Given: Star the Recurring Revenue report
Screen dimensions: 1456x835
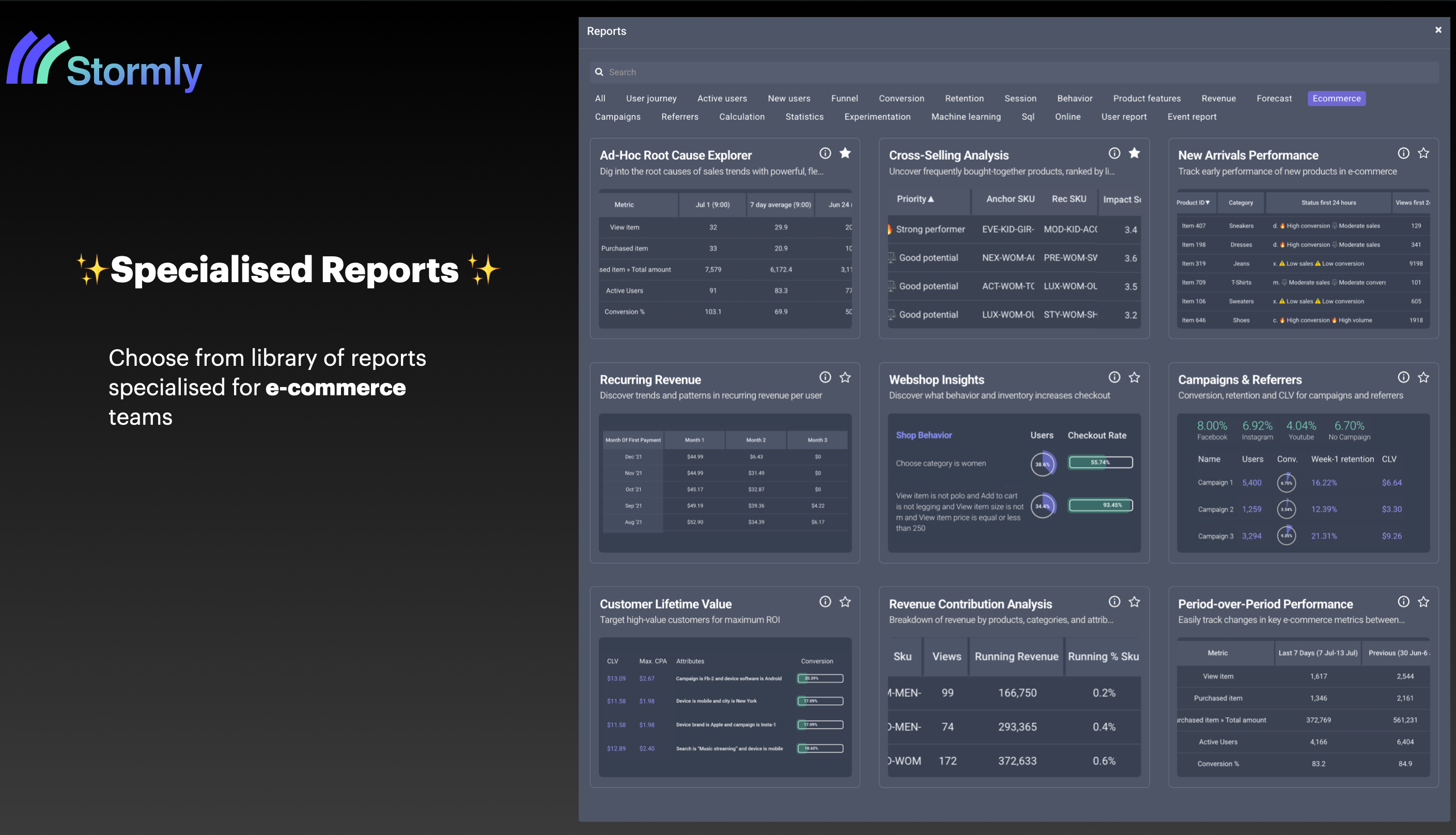Looking at the screenshot, I should (x=845, y=377).
